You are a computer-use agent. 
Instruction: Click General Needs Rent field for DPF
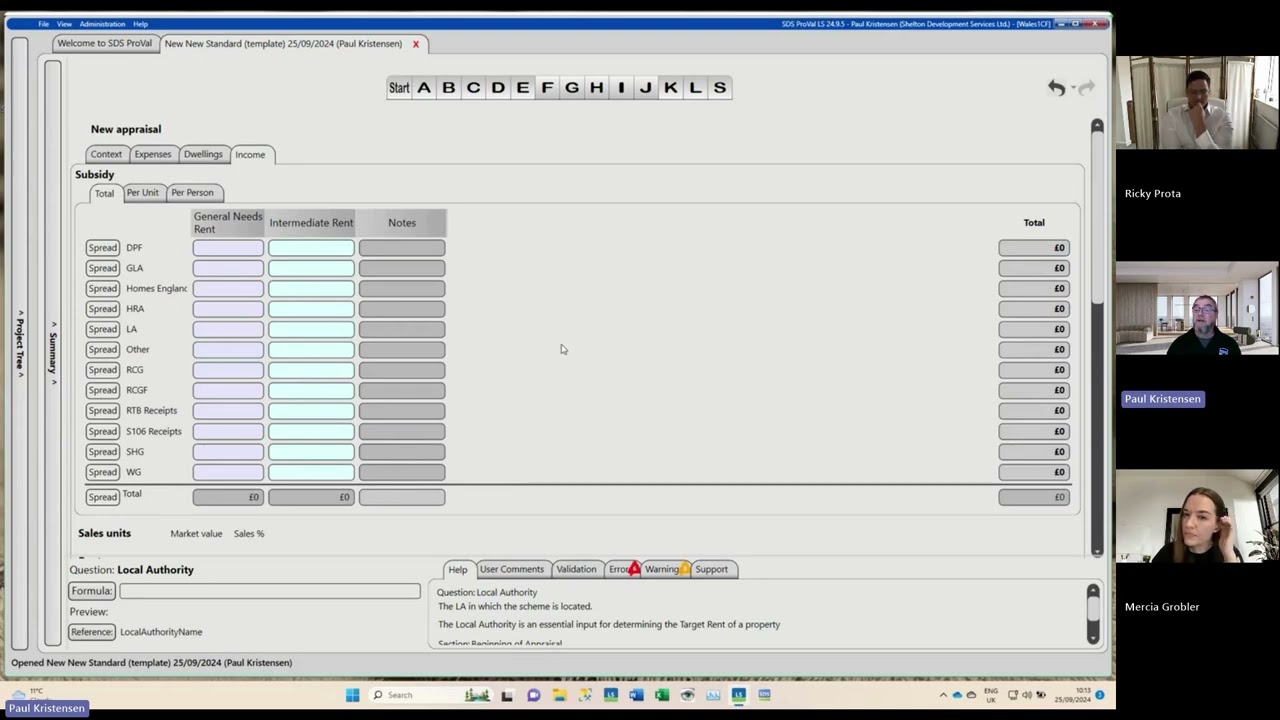pyautogui.click(x=228, y=248)
